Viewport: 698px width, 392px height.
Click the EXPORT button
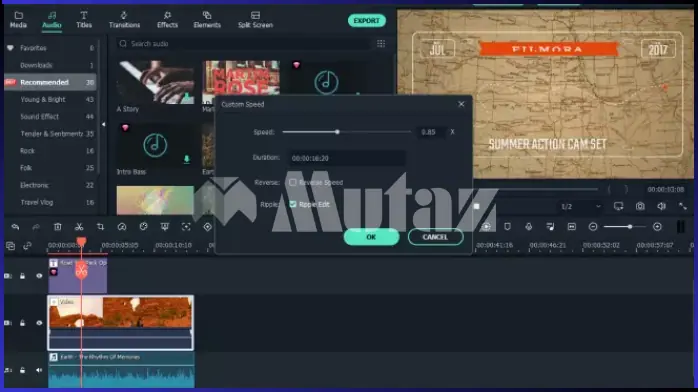[366, 20]
